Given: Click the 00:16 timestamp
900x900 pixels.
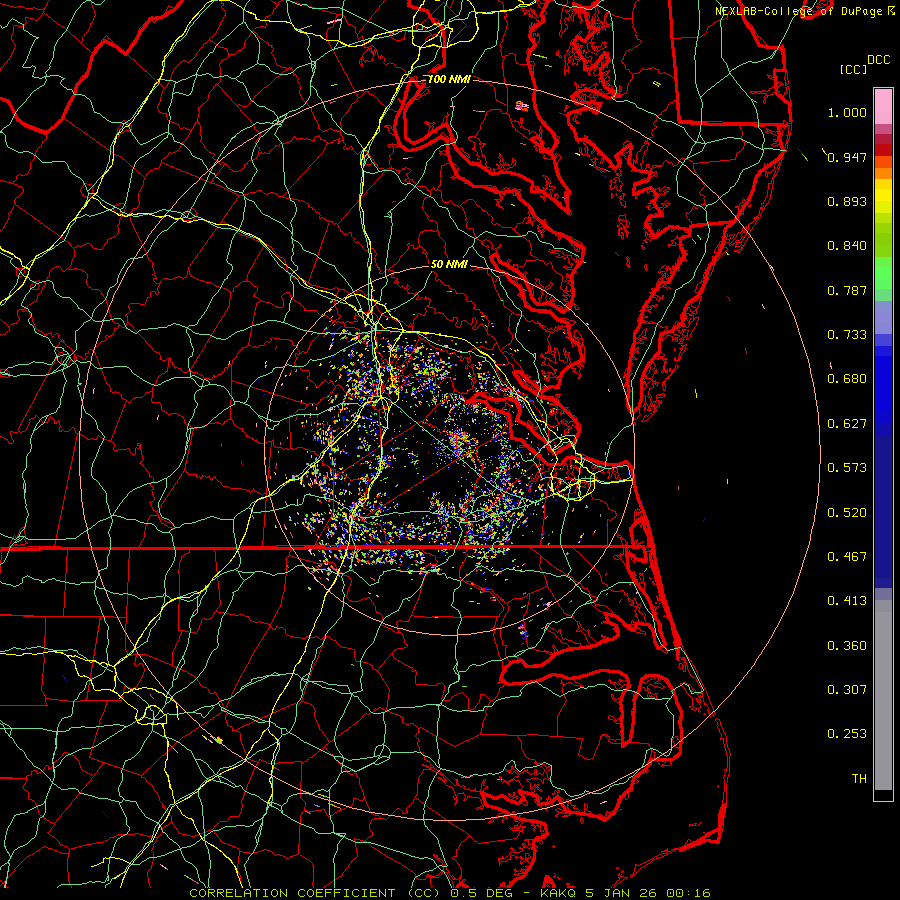Looking at the screenshot, I should pos(689,893).
